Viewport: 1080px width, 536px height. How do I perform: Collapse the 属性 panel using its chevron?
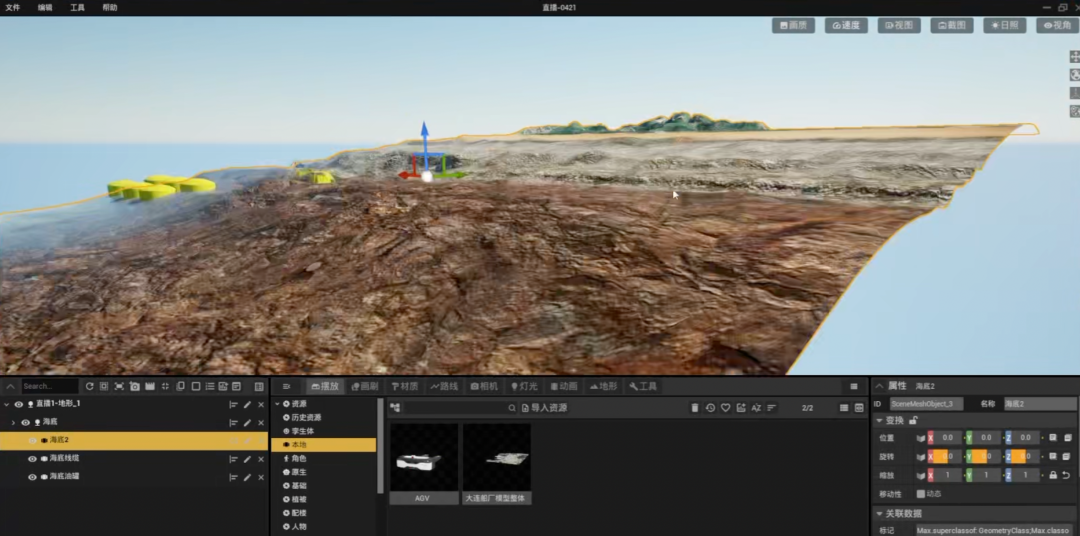coord(880,386)
